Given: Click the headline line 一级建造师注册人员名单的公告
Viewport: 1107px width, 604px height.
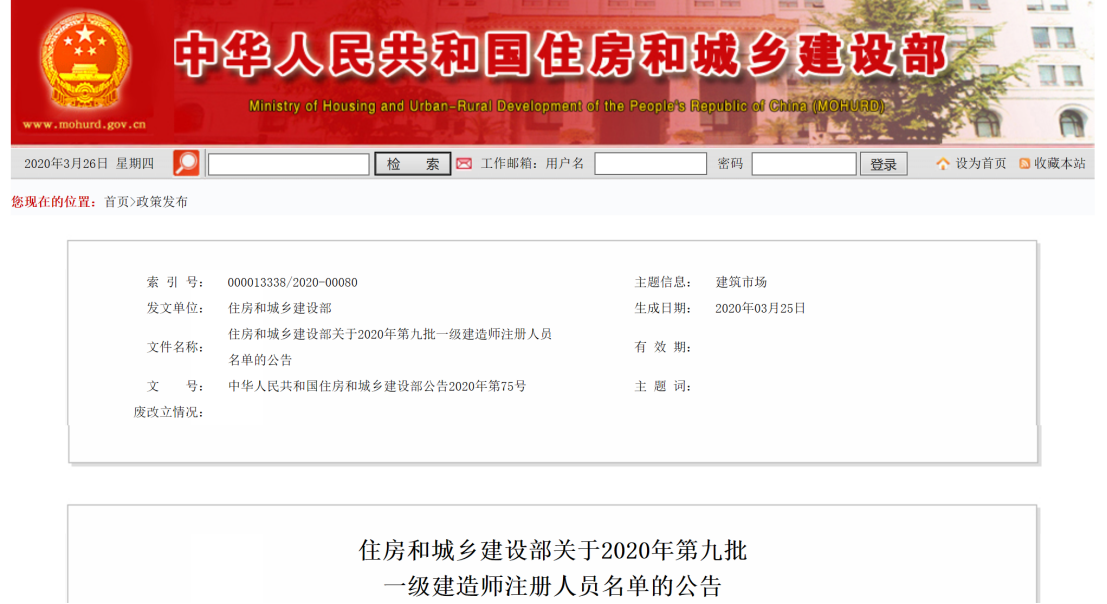Looking at the screenshot, I should [553, 586].
